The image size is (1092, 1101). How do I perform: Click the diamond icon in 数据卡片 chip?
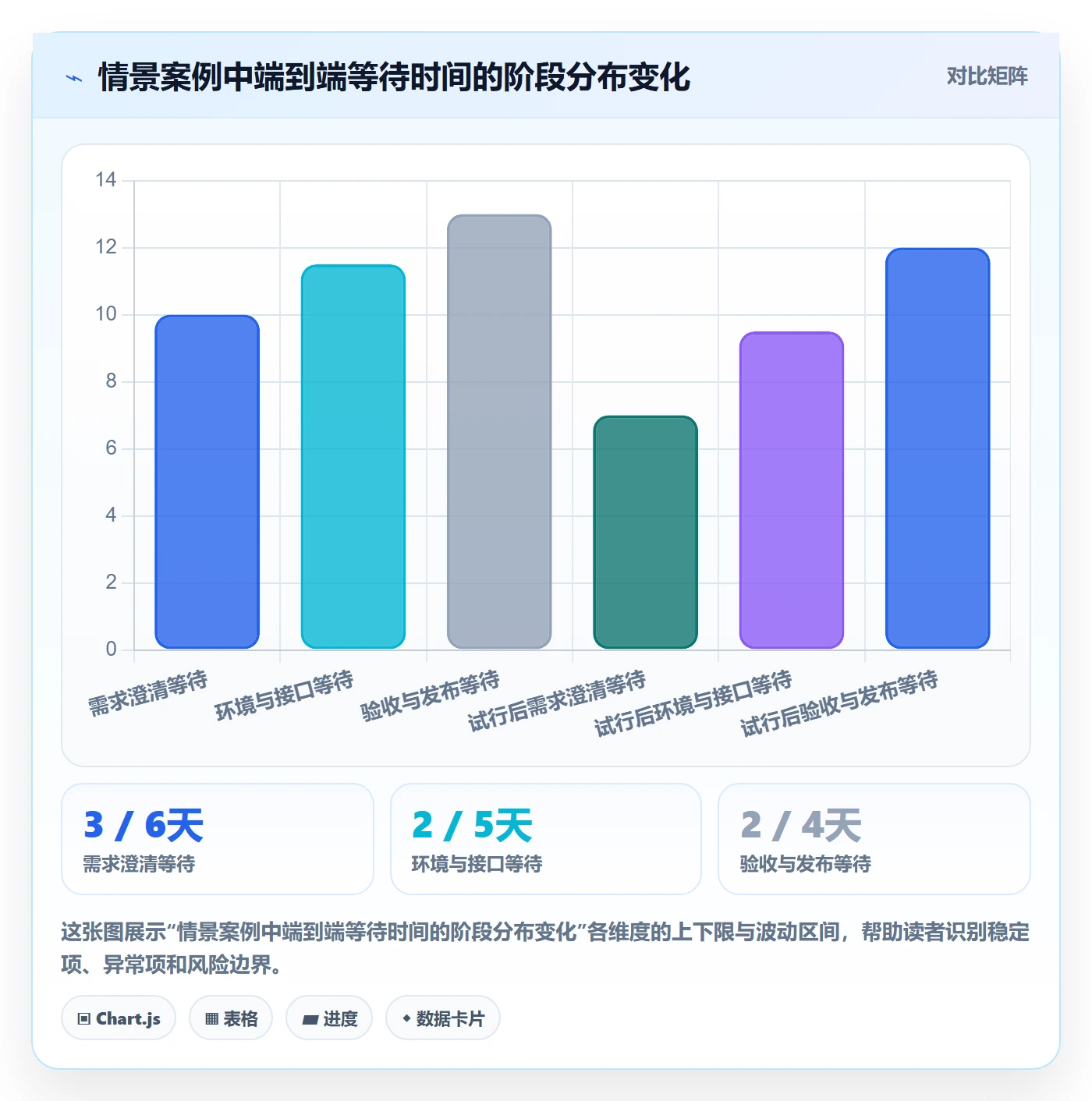406,1018
